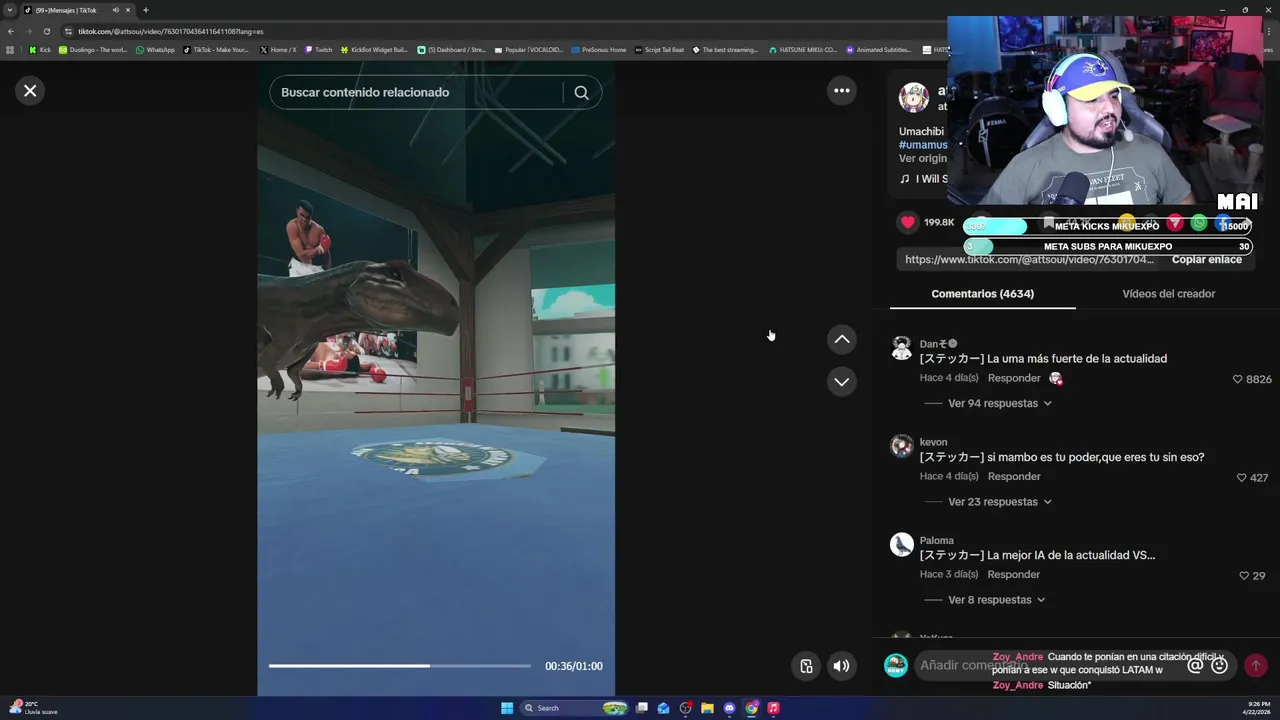The height and width of the screenshot is (720, 1280).
Task: Mute tab via speaker icon on TikTok tab
Action: (116, 10)
